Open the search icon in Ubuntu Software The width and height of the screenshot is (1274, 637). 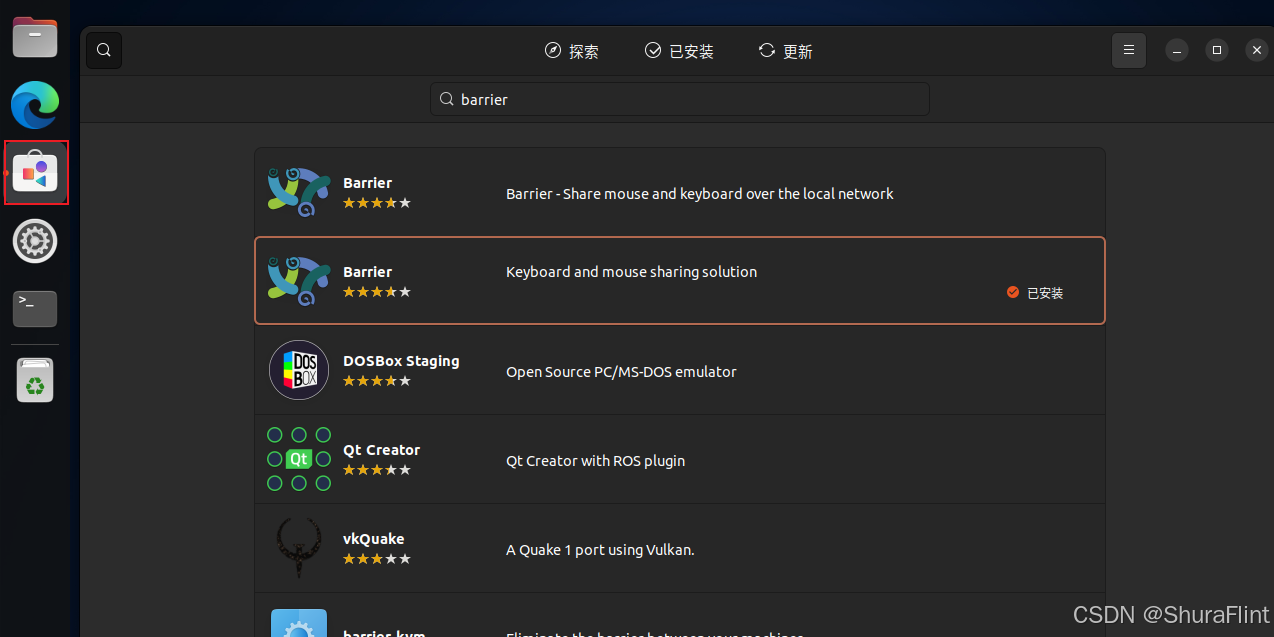click(104, 50)
